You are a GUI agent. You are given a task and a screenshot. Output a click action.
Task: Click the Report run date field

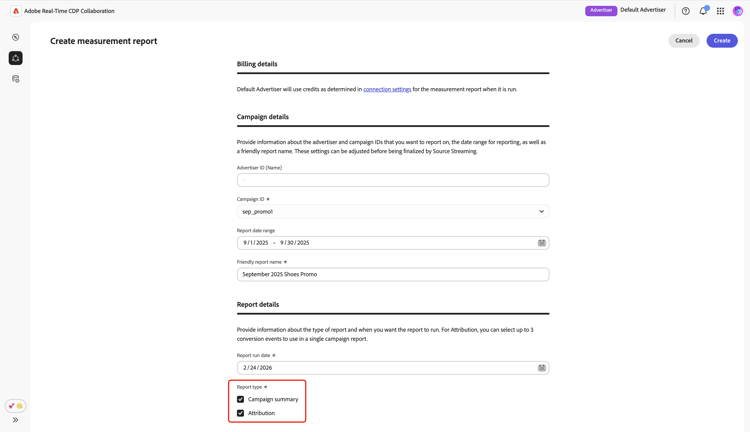(393, 367)
